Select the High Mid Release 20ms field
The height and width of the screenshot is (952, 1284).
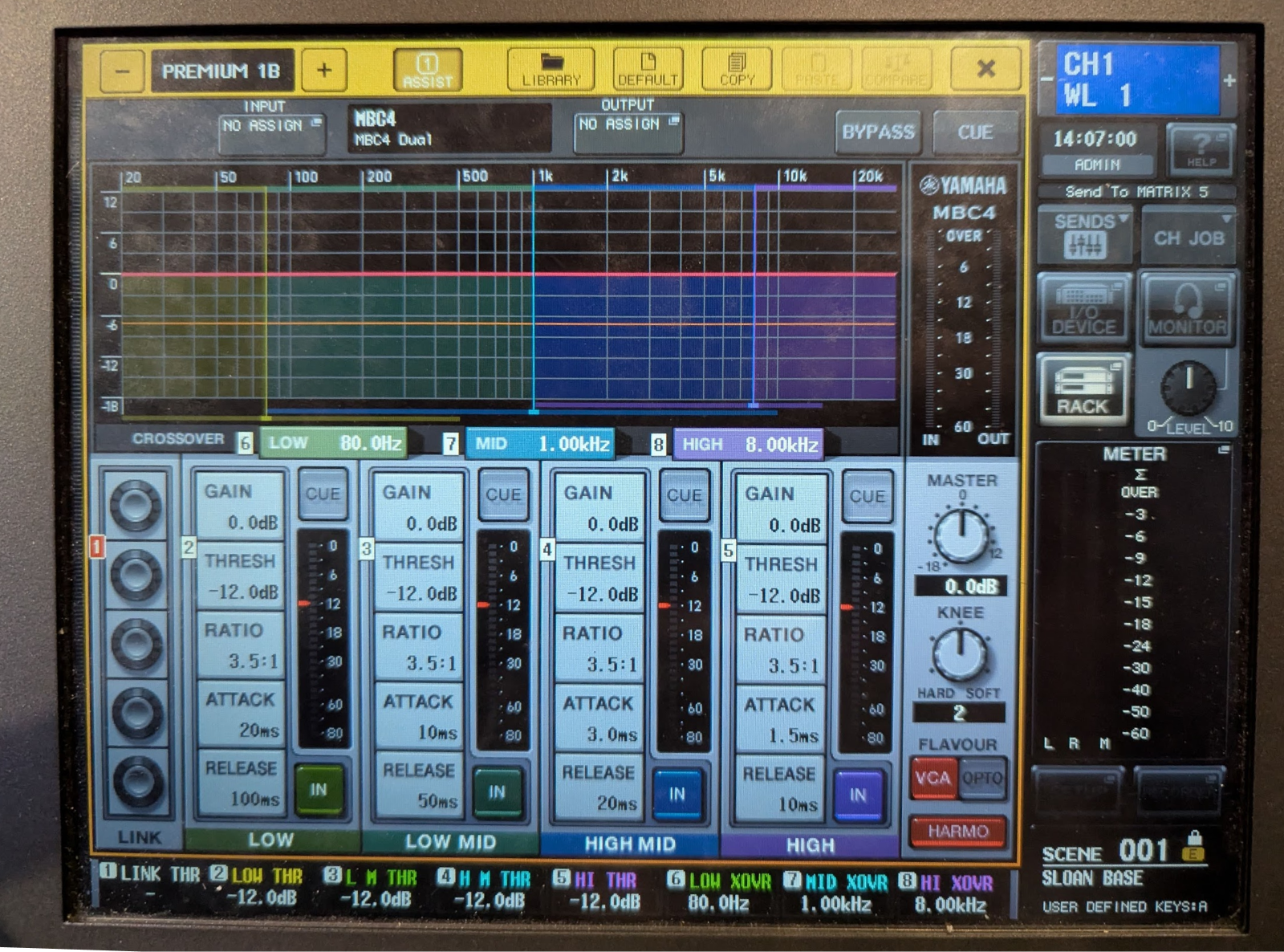[x=599, y=787]
